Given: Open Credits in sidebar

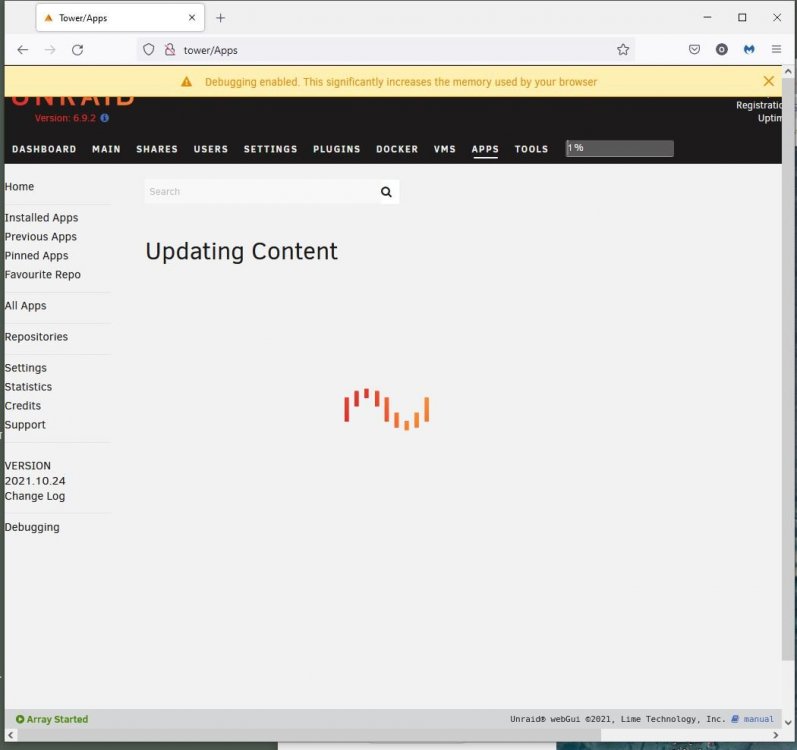Looking at the screenshot, I should (23, 405).
